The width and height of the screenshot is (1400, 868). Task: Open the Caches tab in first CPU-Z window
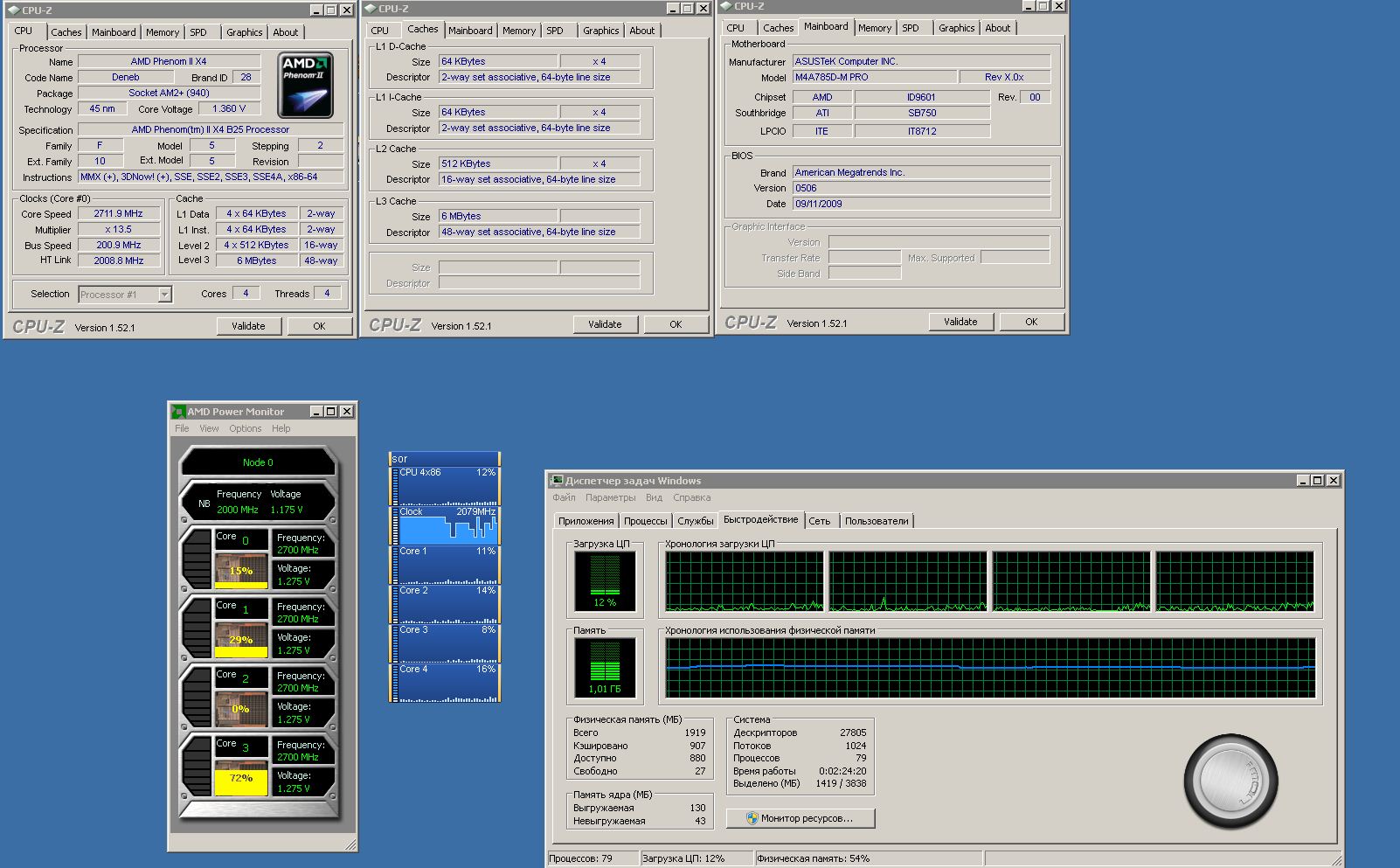coord(66,32)
